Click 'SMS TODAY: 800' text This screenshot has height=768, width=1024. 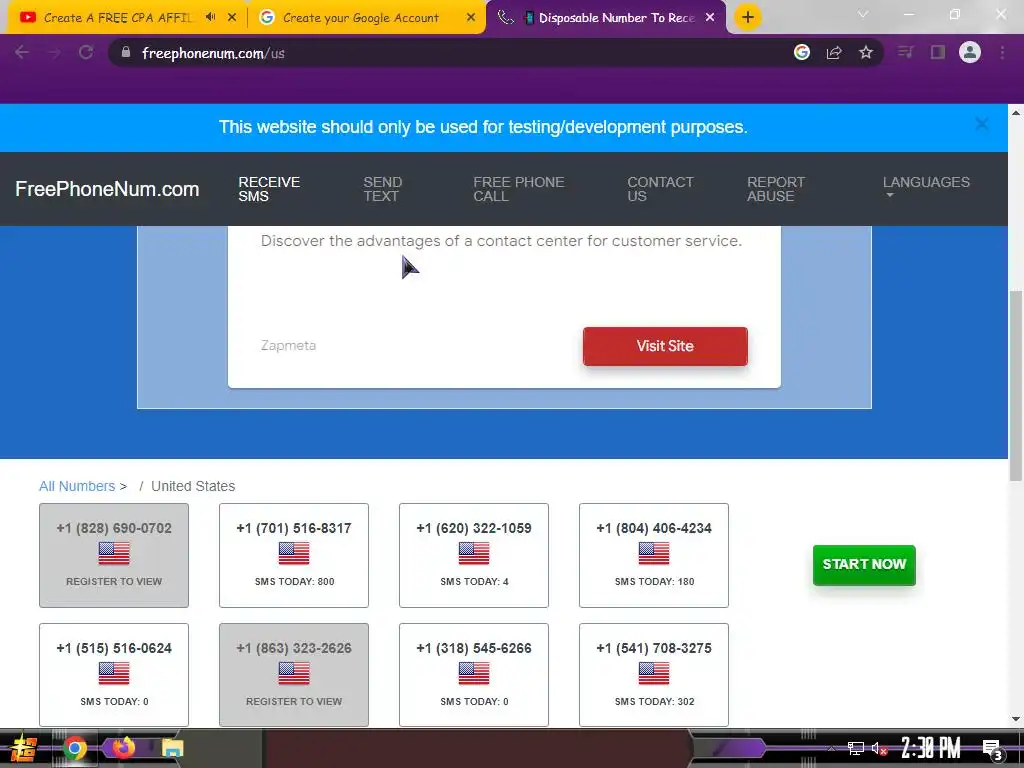click(x=295, y=581)
